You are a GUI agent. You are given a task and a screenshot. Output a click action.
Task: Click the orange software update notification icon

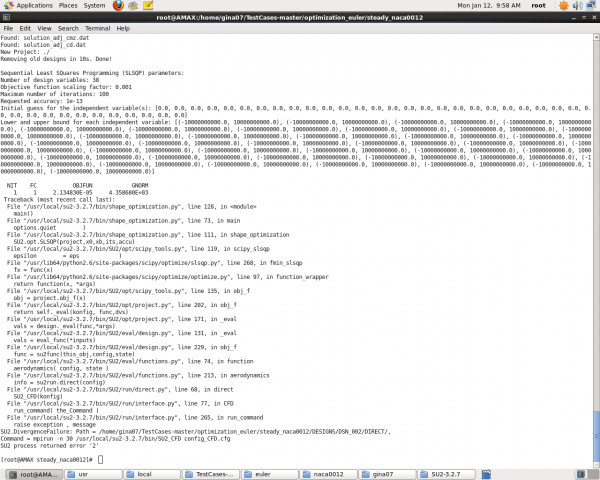pos(564,5)
